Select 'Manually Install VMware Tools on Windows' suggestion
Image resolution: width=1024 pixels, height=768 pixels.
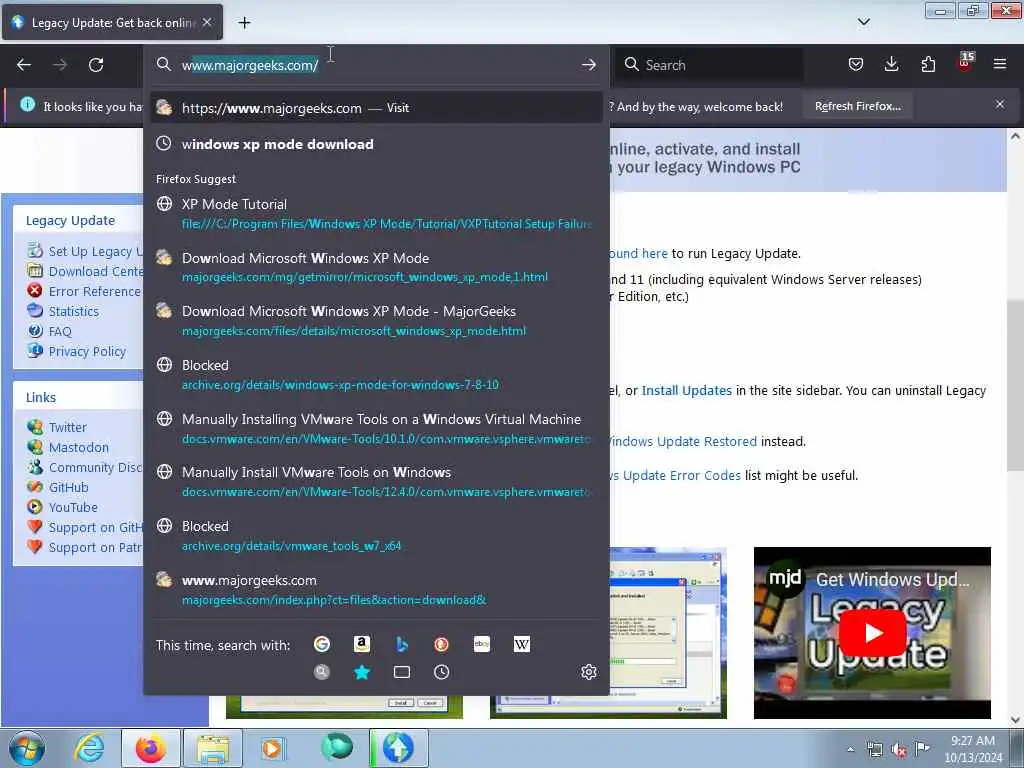pos(376,482)
